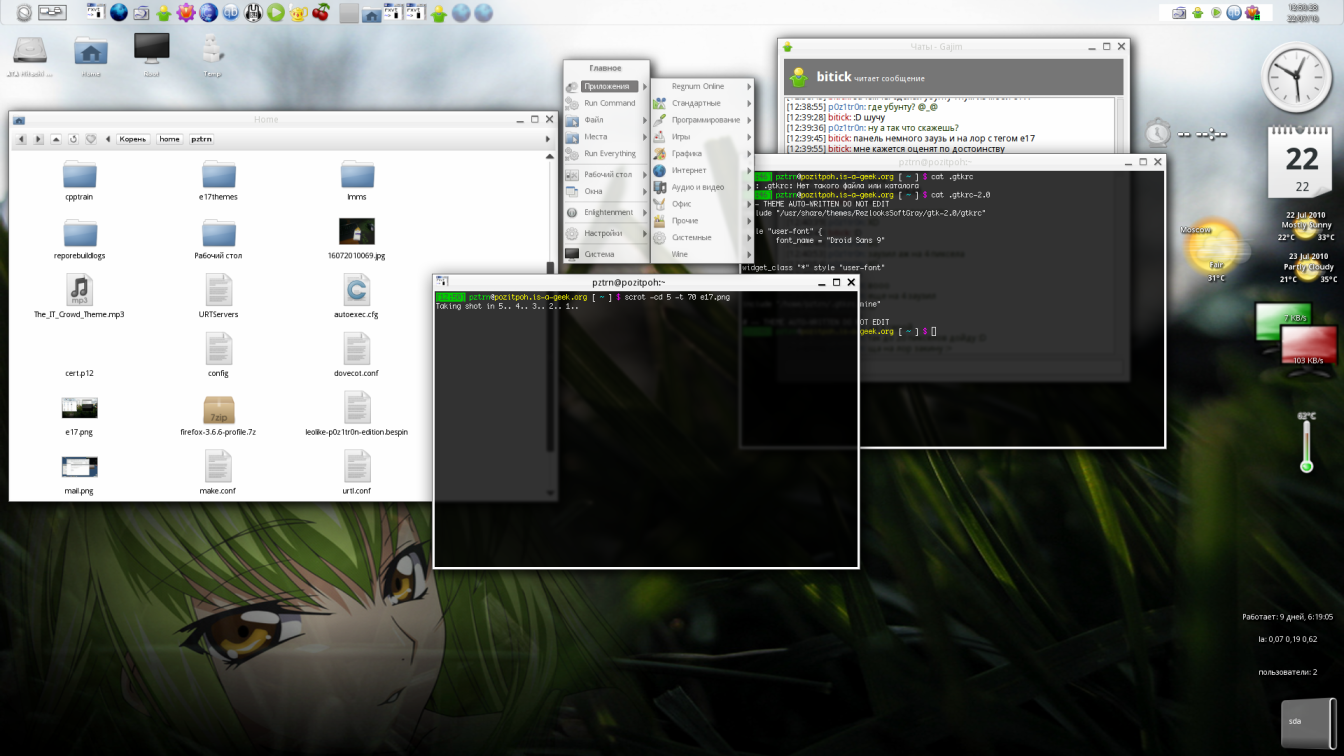
Task: Launch the red Cherry application icon
Action: click(x=321, y=13)
